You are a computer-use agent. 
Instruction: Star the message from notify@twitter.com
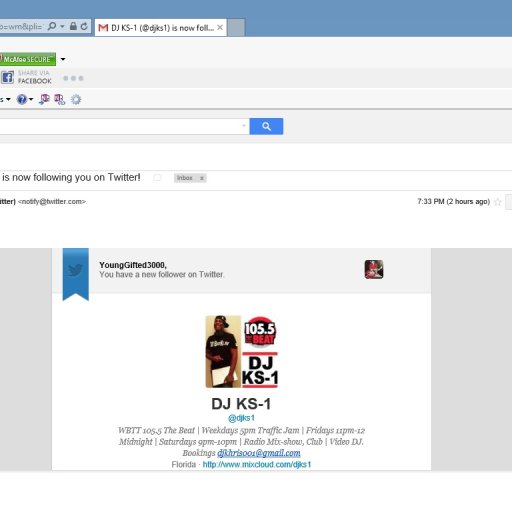[x=497, y=202]
